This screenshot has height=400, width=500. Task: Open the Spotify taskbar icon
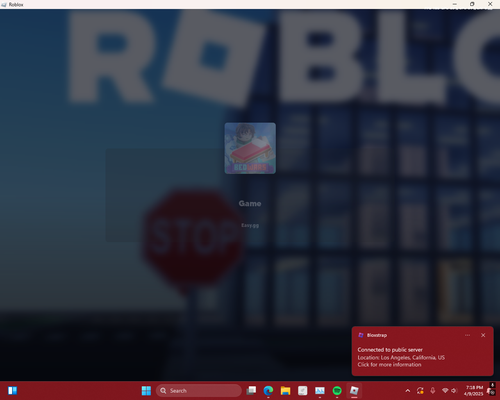tap(337, 391)
